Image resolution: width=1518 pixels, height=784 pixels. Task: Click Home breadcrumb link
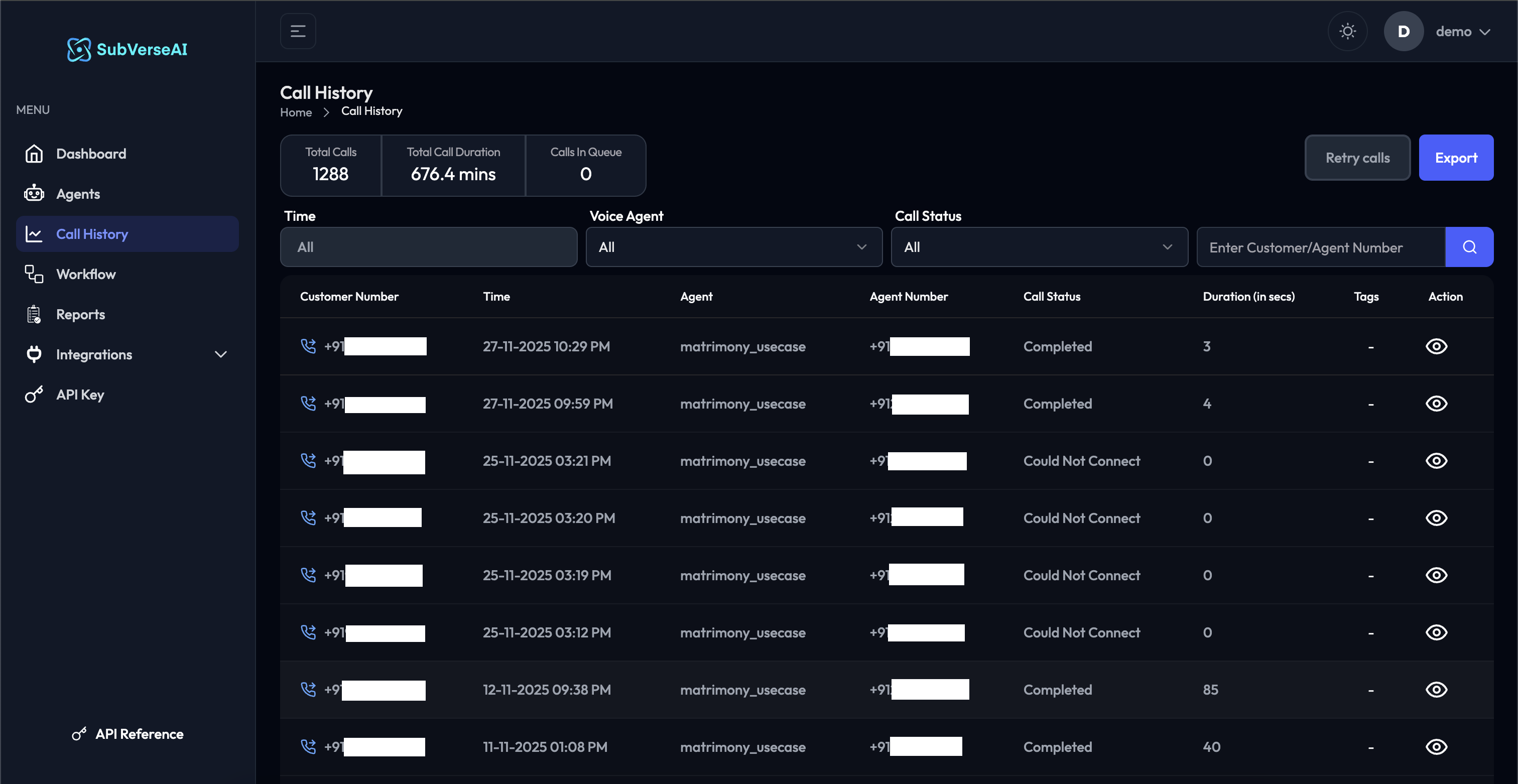click(x=296, y=112)
